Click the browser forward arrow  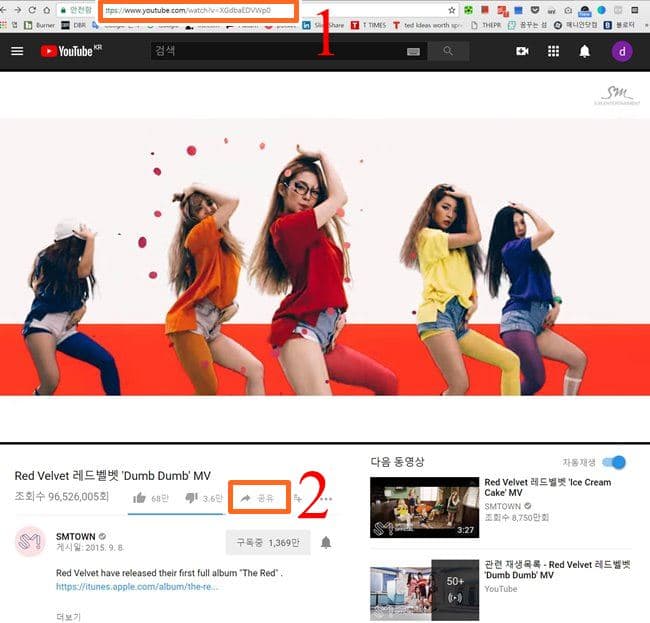coord(17,10)
